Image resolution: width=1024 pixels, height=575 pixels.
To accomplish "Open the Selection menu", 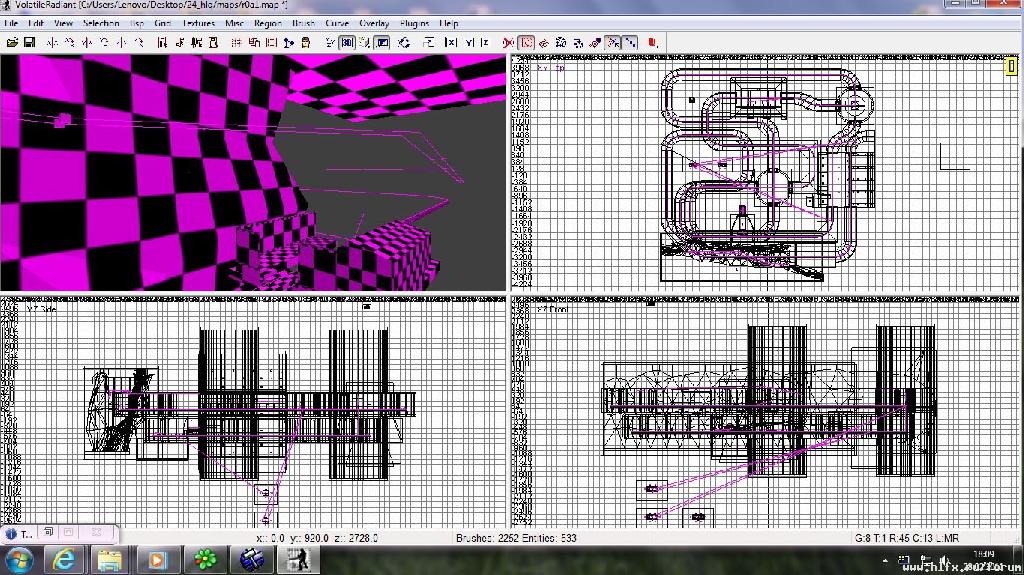I will (101, 23).
